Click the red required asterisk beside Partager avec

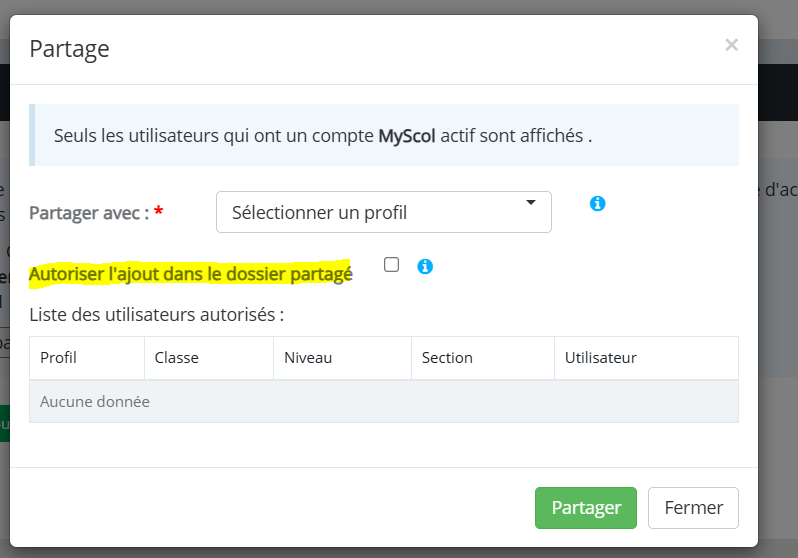point(159,210)
